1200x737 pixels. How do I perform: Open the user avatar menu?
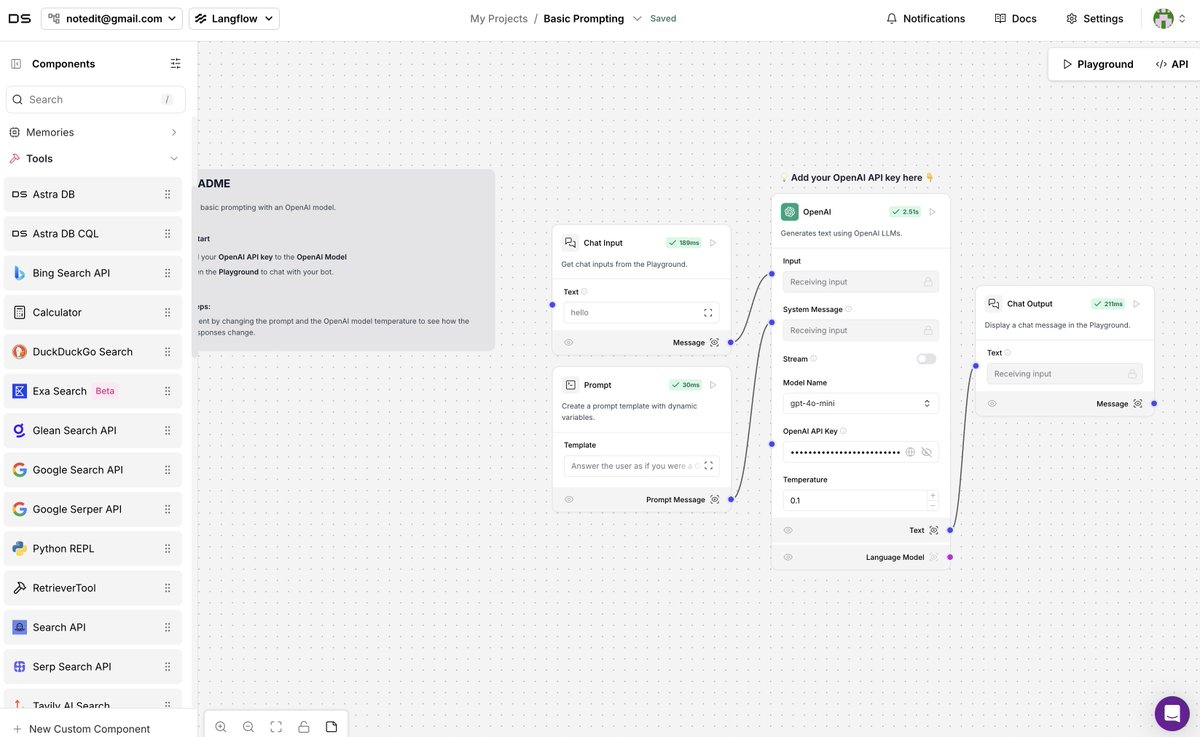tap(1163, 18)
